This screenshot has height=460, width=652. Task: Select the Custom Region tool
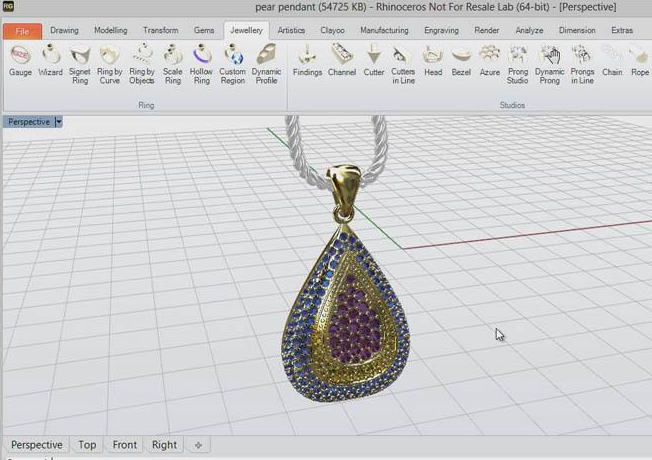tap(233, 65)
